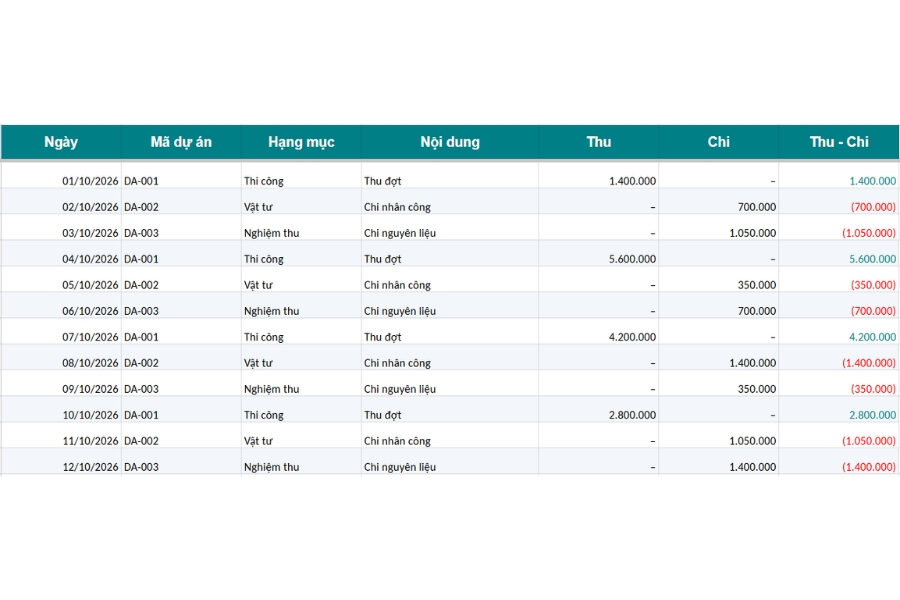900x600 pixels.
Task: Select the Ngày column header
Action: tap(61, 142)
